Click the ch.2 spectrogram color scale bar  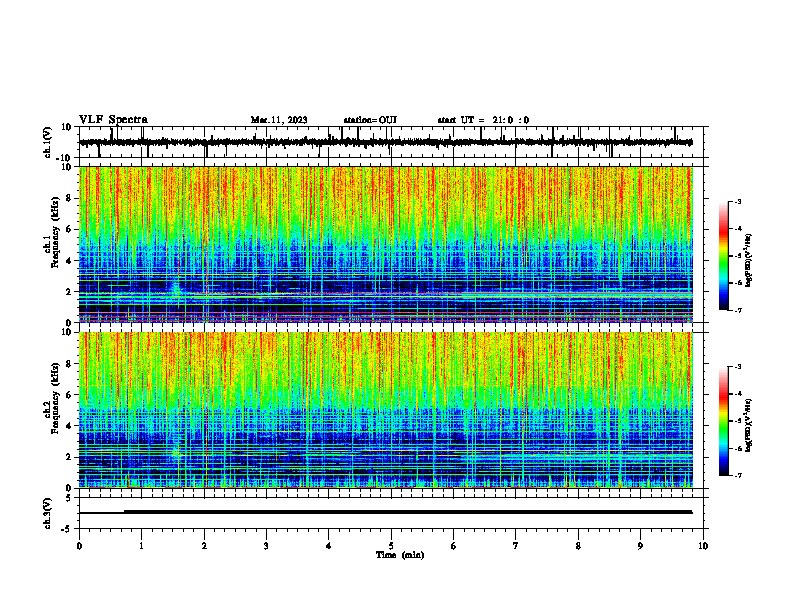[724, 421]
